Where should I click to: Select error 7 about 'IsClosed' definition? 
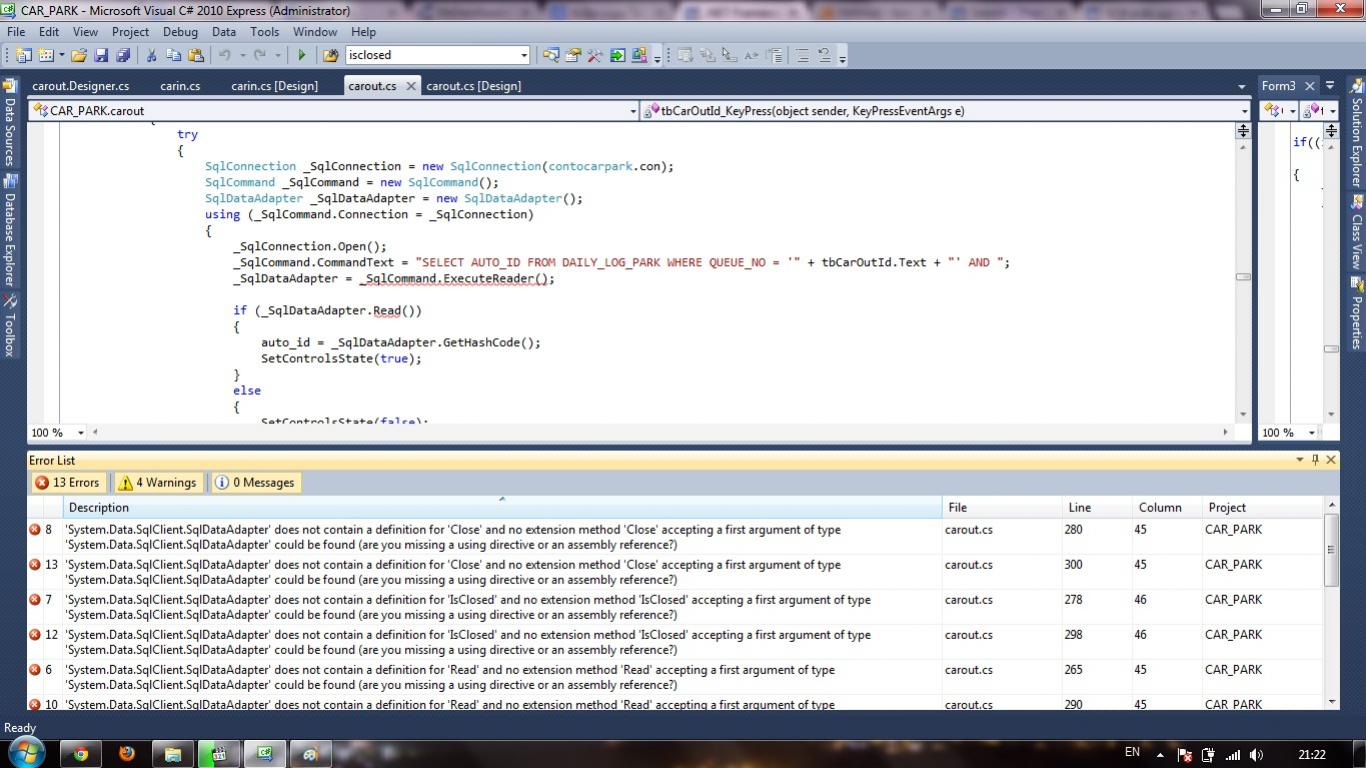coord(675,607)
